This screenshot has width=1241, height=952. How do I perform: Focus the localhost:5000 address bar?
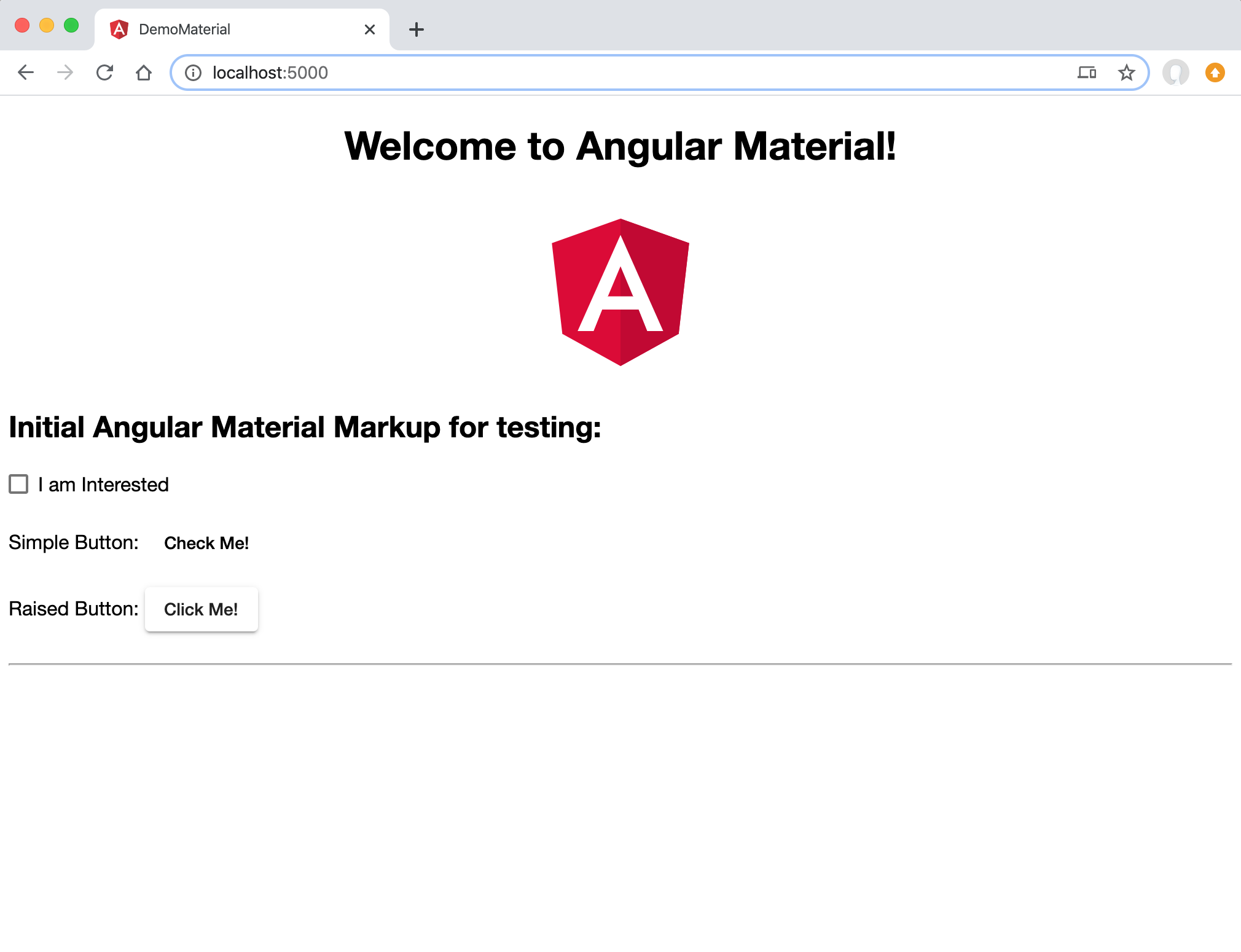point(614,72)
